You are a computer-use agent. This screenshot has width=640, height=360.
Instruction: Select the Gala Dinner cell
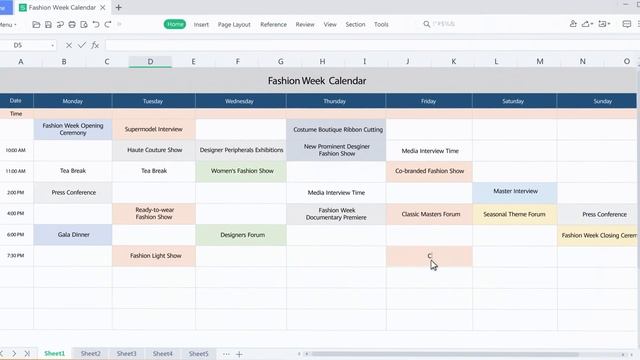(73, 235)
